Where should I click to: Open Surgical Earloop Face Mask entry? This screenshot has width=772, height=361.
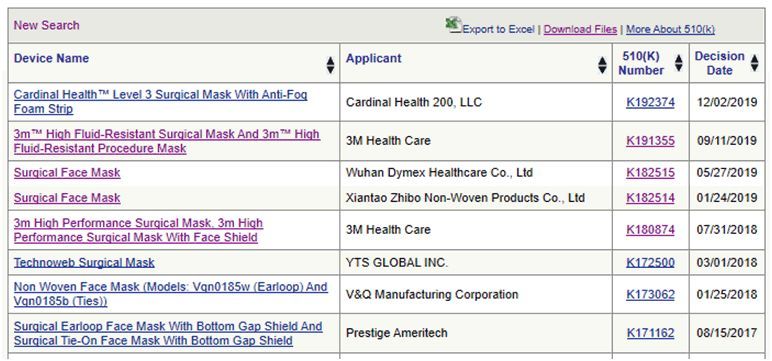168,333
